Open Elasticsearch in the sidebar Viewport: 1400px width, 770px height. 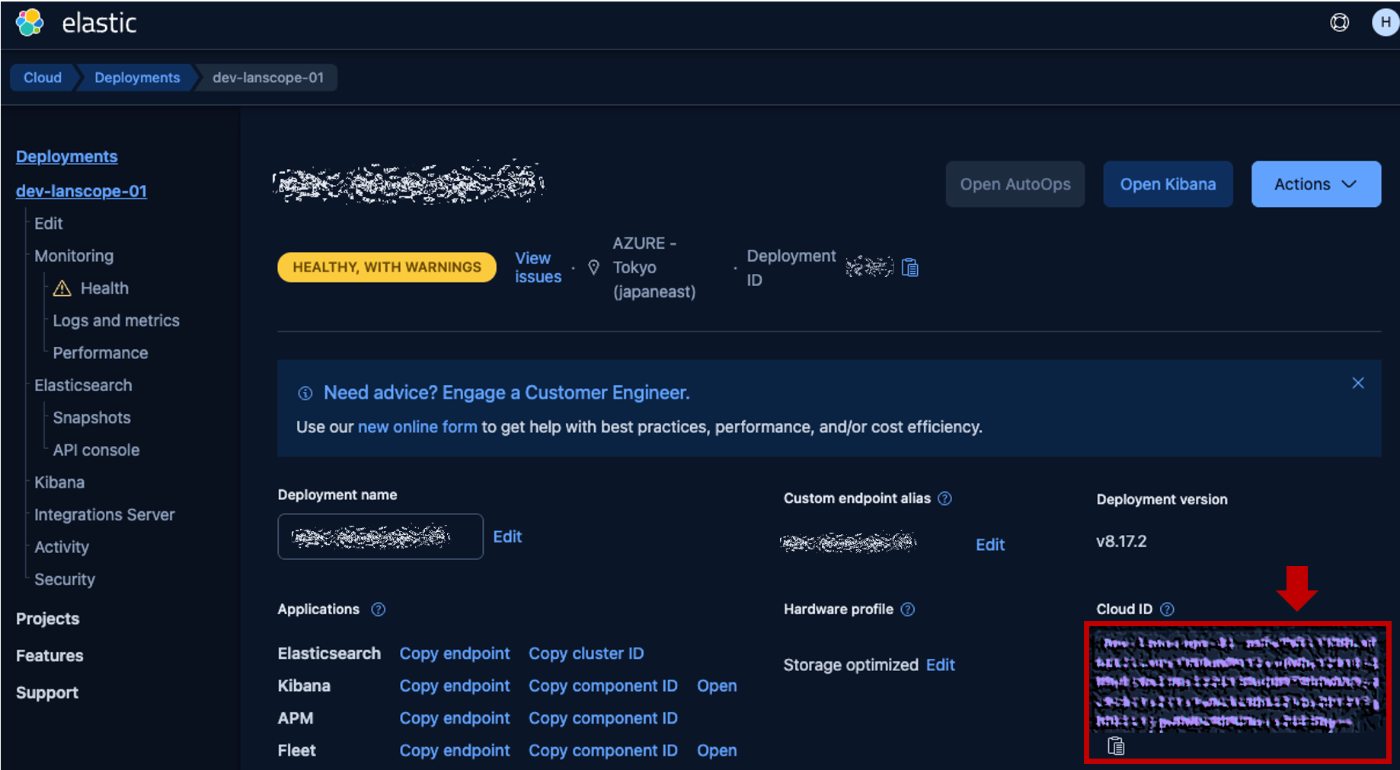pos(83,385)
